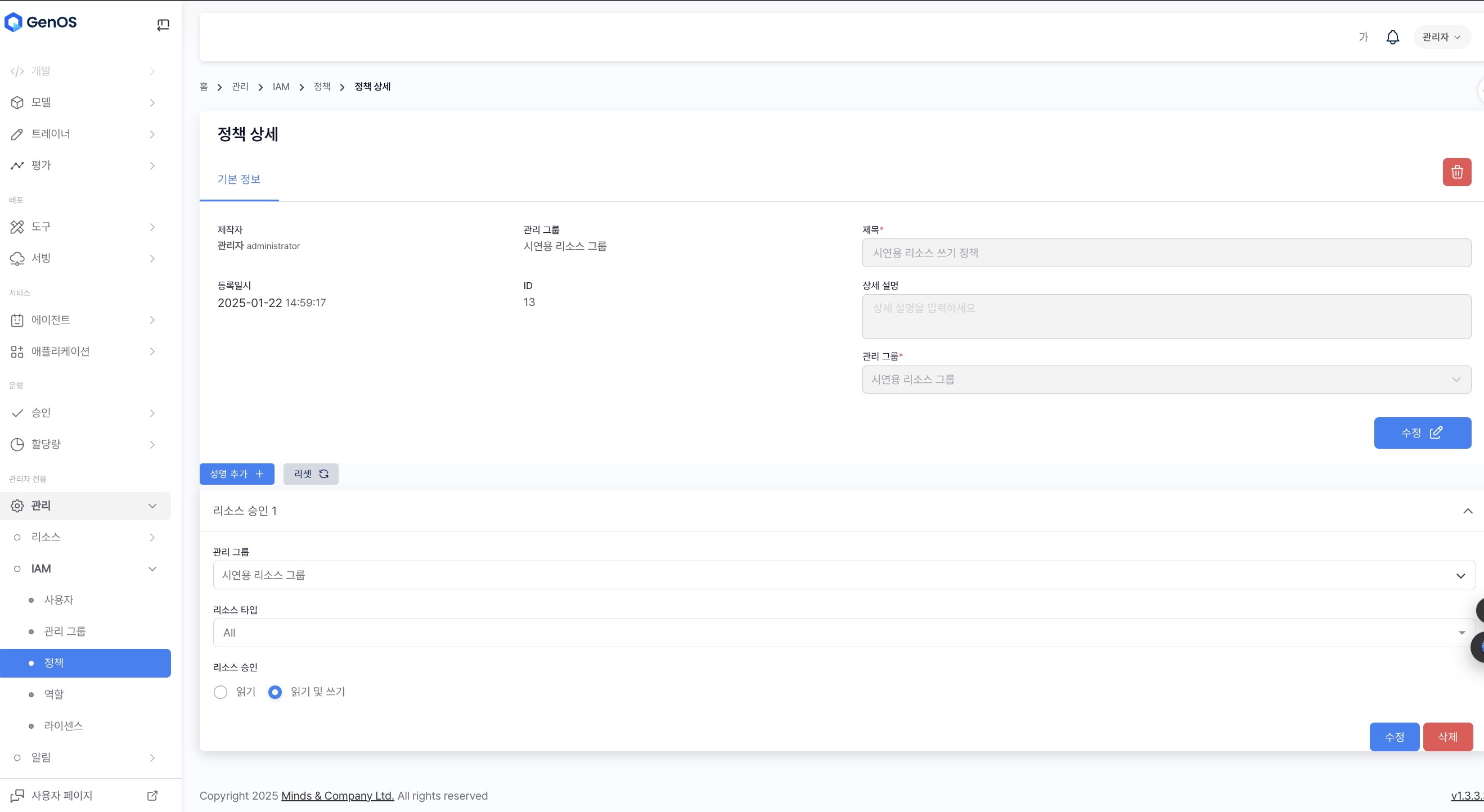Open the Minds & Company Ltd. link
This screenshot has width=1484, height=812.
click(338, 795)
